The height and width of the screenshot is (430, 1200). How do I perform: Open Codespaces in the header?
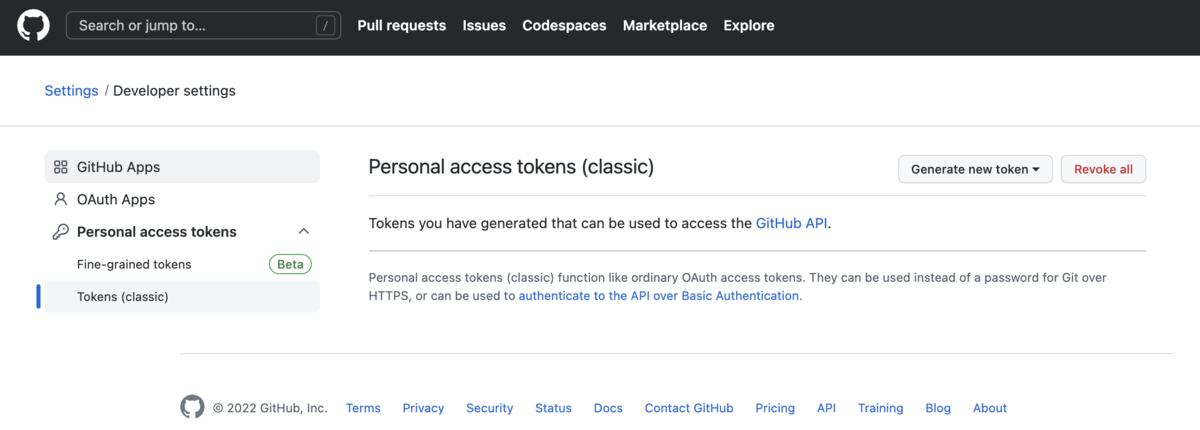point(564,26)
